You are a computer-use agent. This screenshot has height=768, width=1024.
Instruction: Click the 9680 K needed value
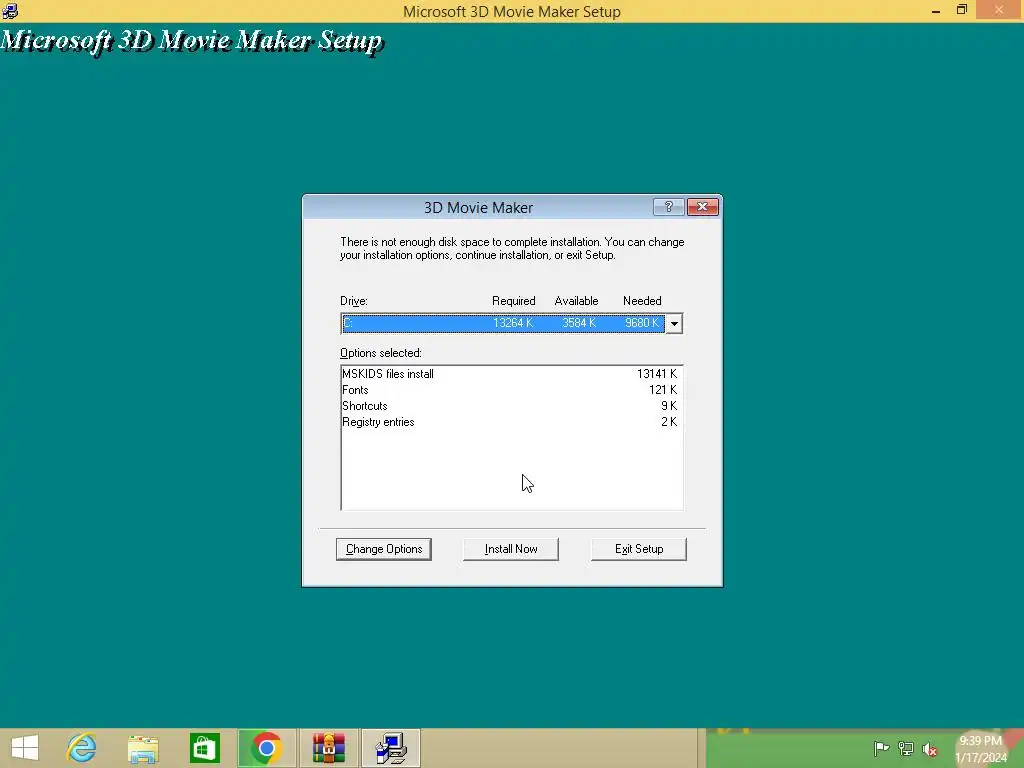point(642,323)
